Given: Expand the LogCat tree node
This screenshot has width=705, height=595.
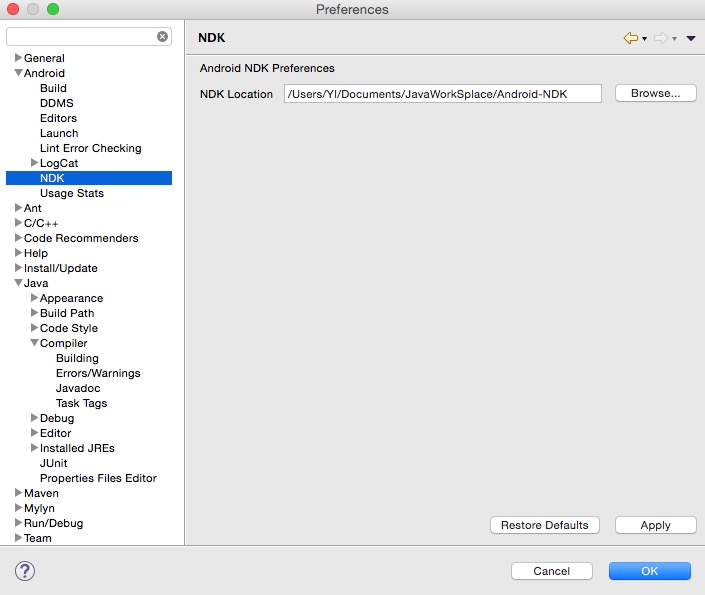Looking at the screenshot, I should pyautogui.click(x=34, y=163).
